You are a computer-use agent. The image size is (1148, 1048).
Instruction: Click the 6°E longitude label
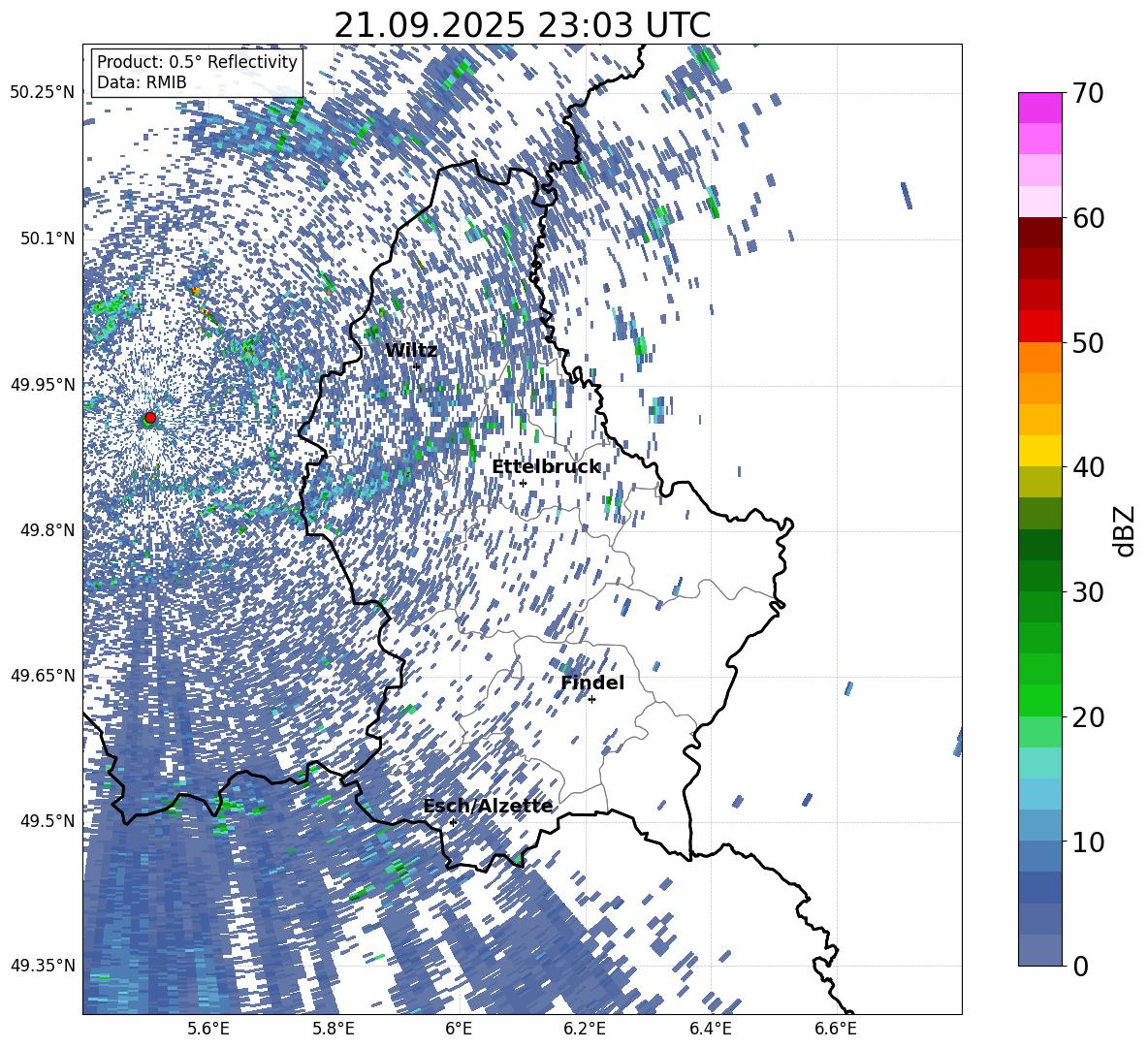[x=459, y=1029]
